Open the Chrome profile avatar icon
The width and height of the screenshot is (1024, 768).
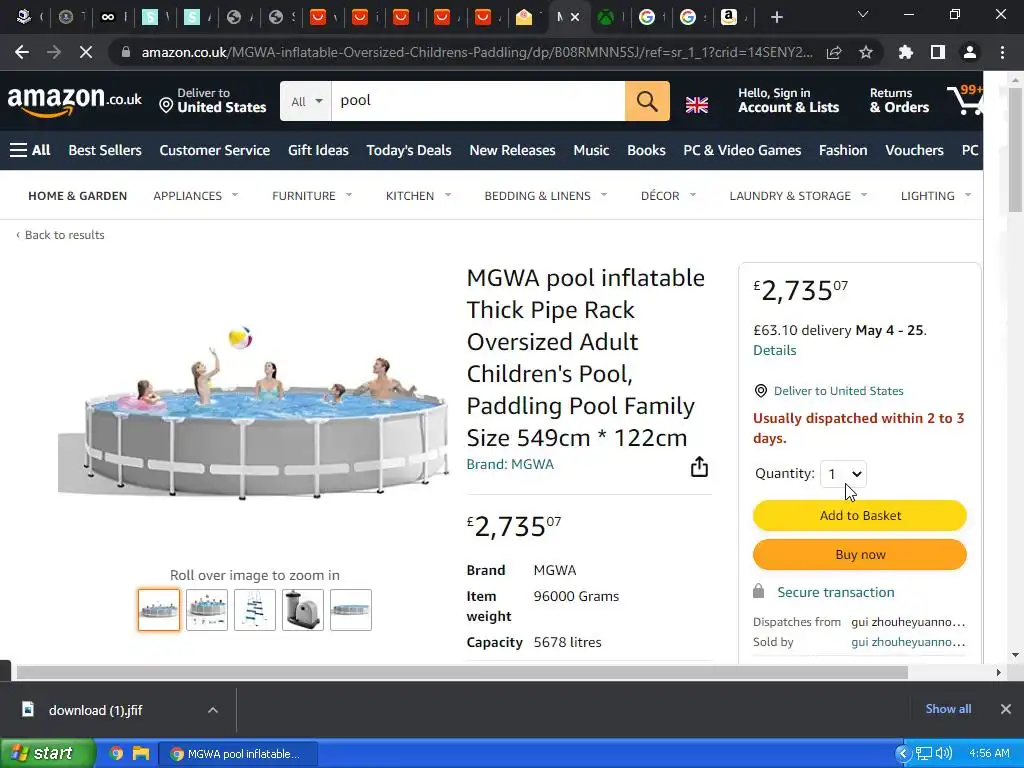click(970, 52)
